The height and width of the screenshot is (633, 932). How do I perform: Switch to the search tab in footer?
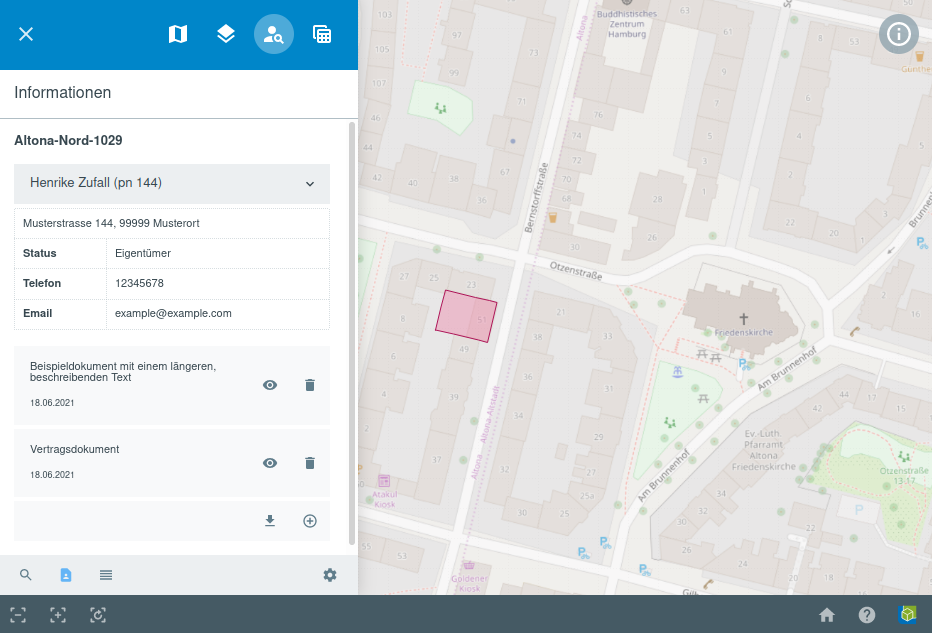tap(26, 575)
